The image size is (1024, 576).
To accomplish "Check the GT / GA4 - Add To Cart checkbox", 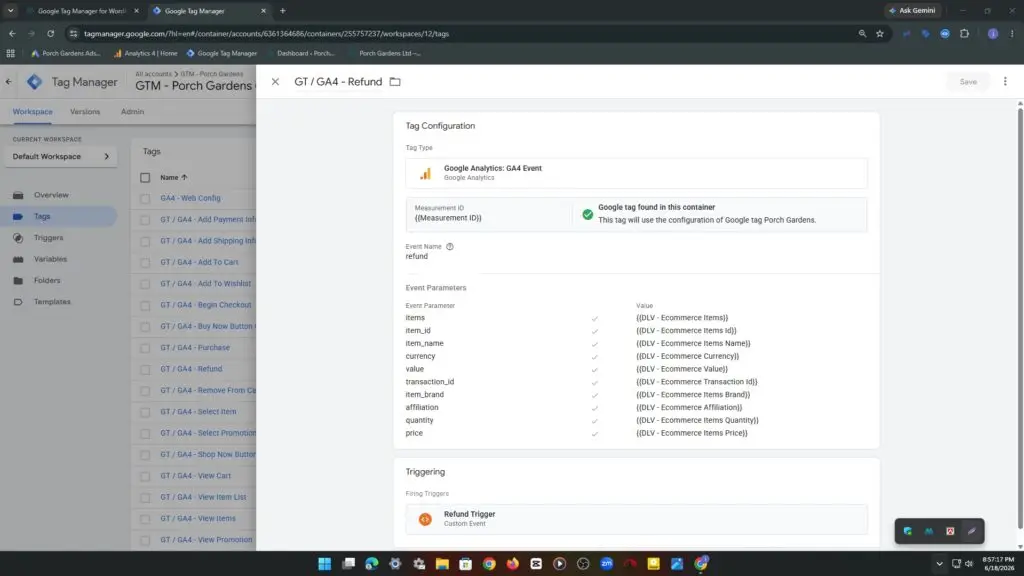I will point(145,263).
